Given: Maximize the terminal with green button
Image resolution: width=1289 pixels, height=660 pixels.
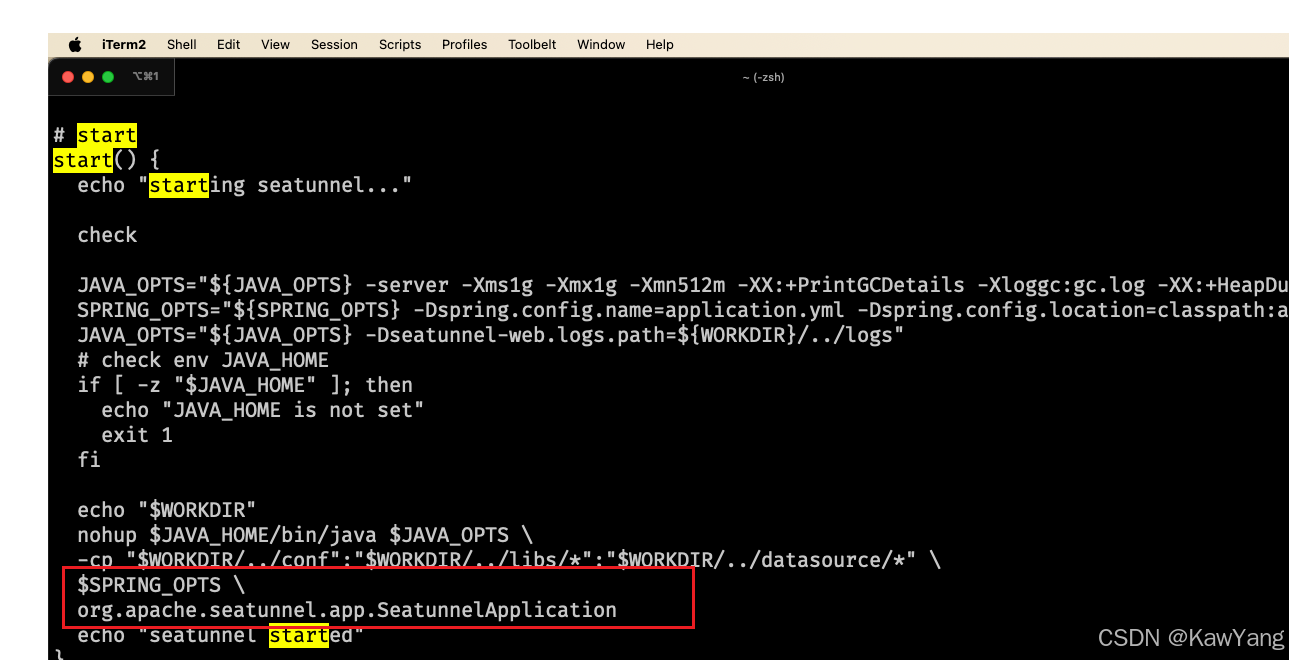Looking at the screenshot, I should point(108,77).
